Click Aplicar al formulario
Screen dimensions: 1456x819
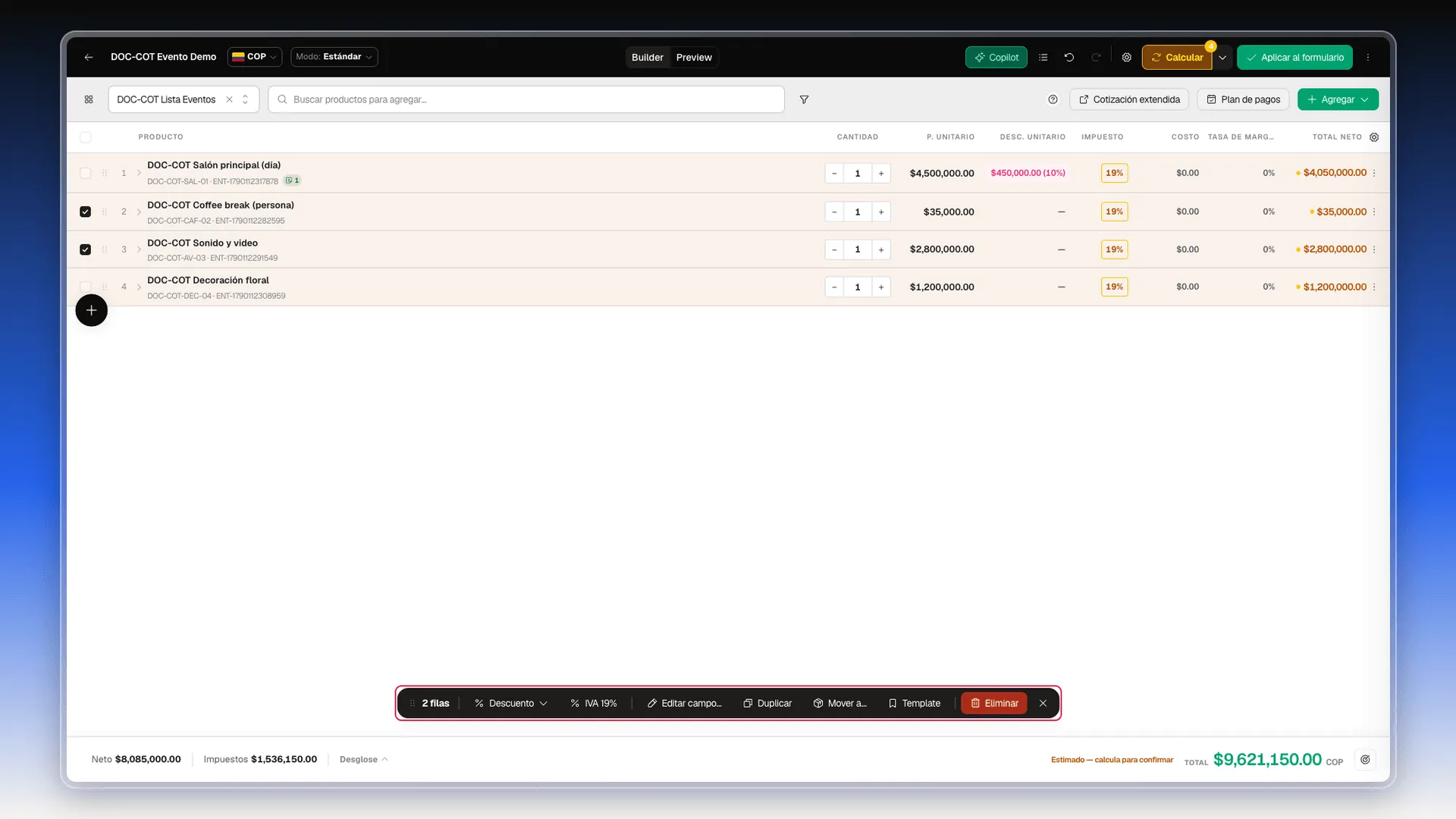point(1294,58)
